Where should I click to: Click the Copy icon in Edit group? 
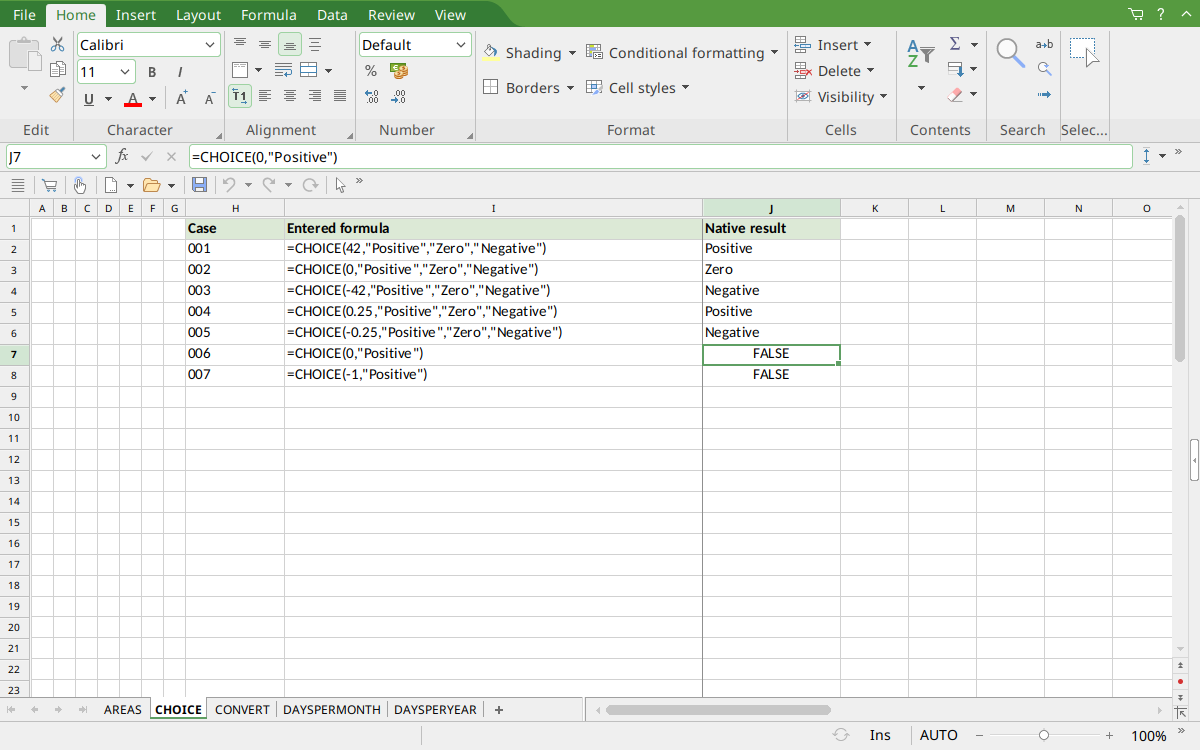[x=57, y=70]
